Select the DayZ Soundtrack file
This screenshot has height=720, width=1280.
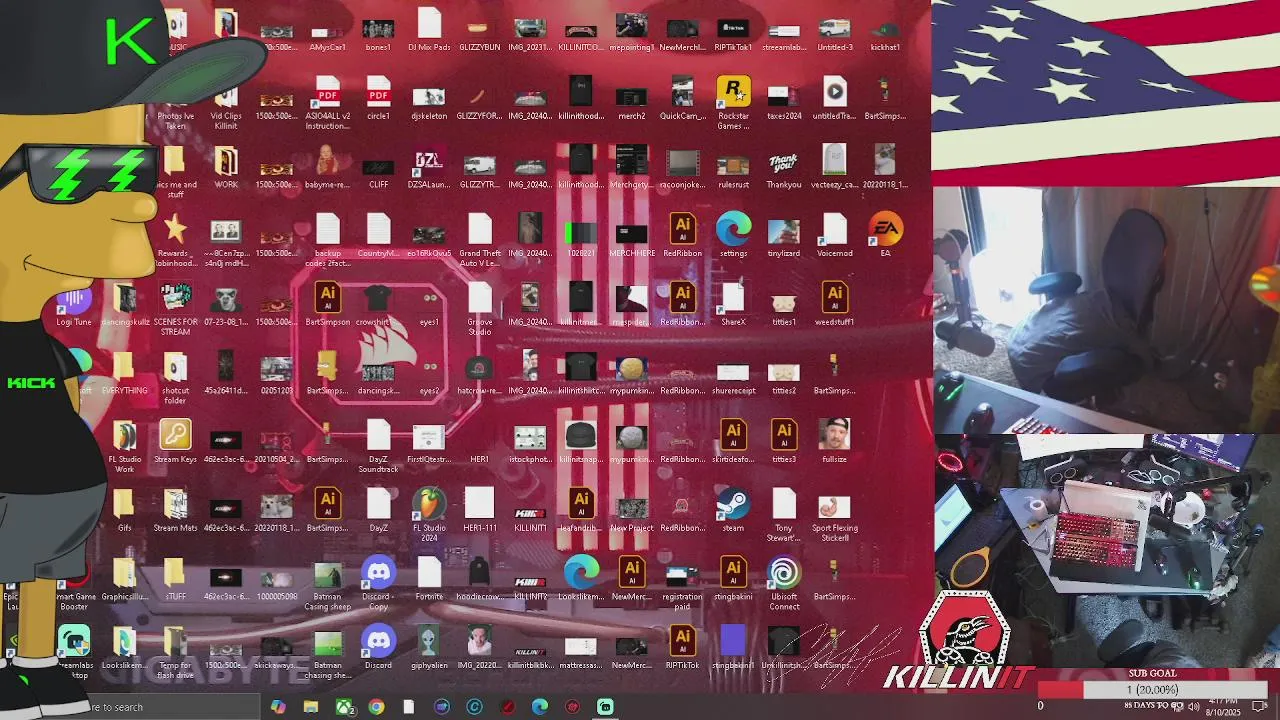(378, 436)
